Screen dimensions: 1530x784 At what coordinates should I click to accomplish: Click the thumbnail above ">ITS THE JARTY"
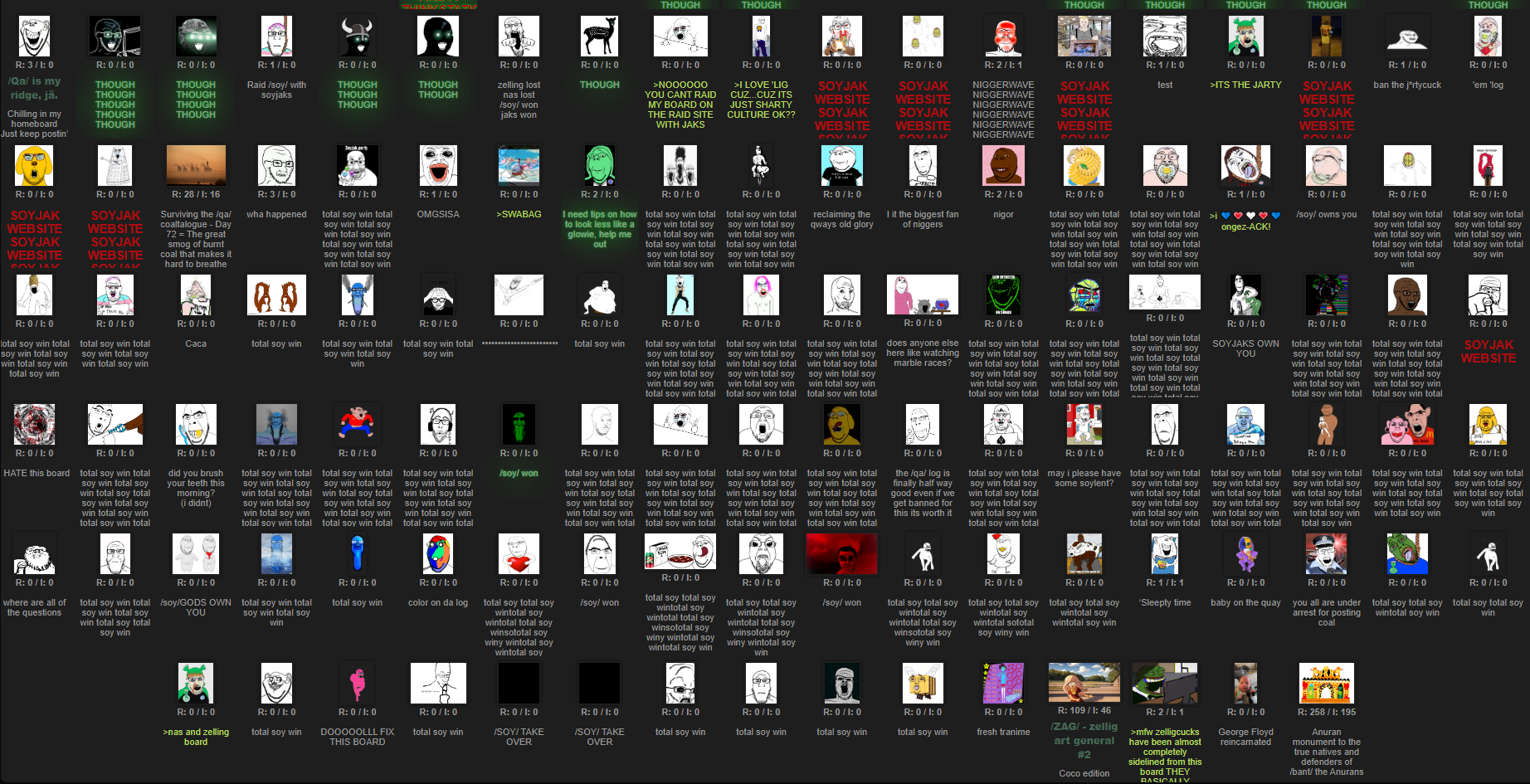coord(1245,37)
